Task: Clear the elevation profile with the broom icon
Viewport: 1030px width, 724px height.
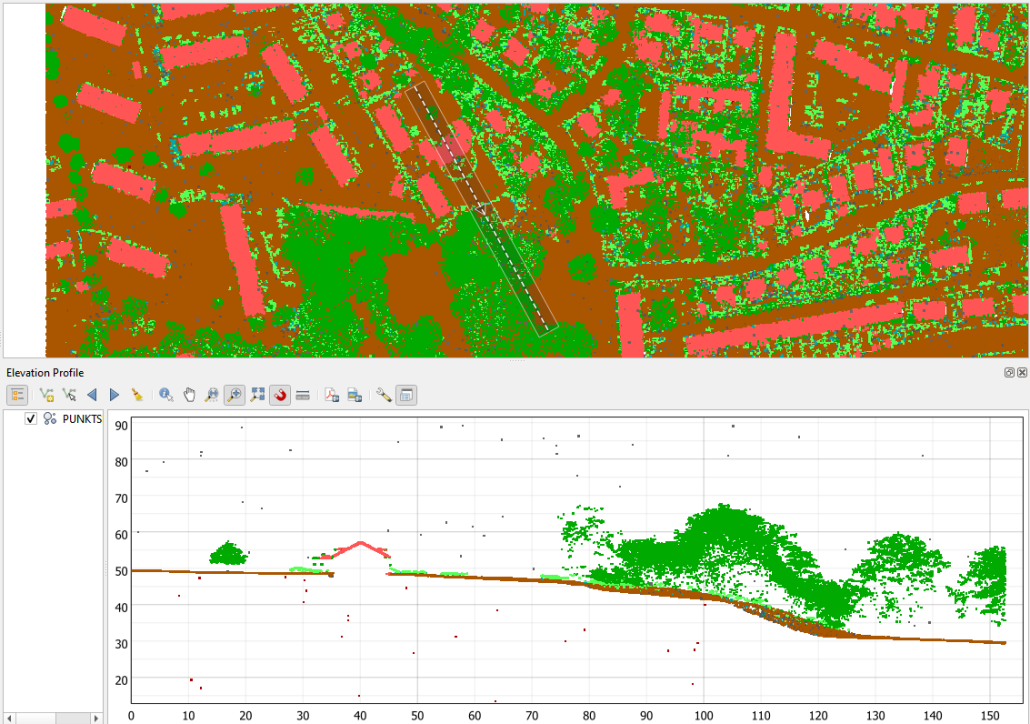Action: (x=136, y=394)
